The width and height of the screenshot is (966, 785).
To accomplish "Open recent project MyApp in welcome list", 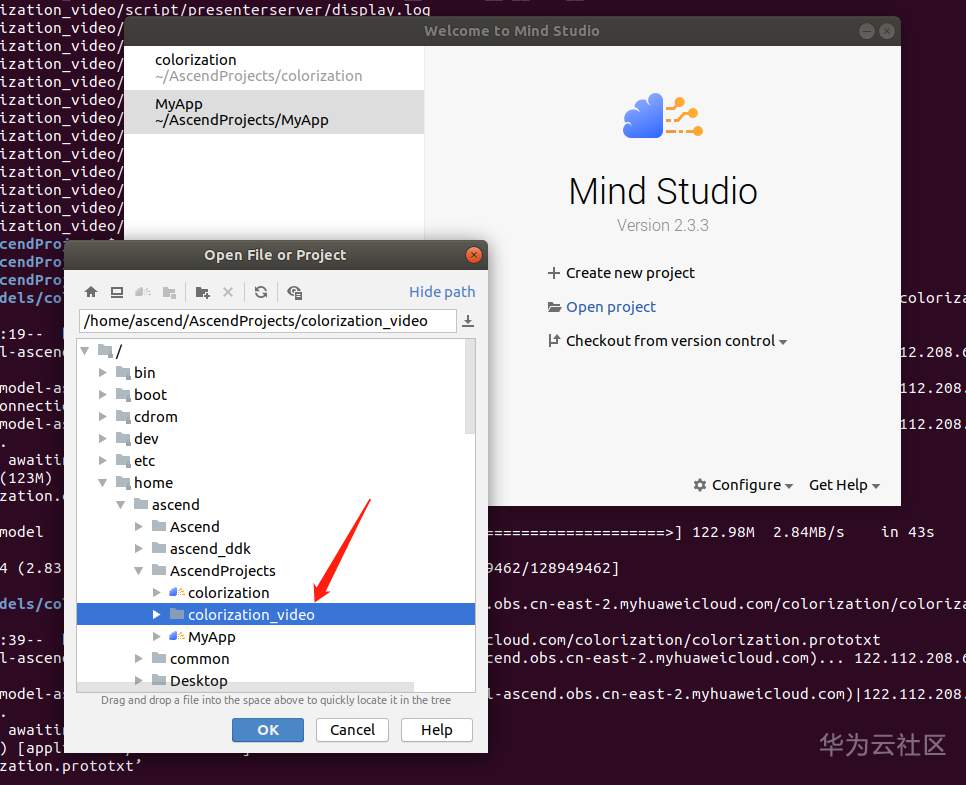I will pyautogui.click(x=274, y=112).
